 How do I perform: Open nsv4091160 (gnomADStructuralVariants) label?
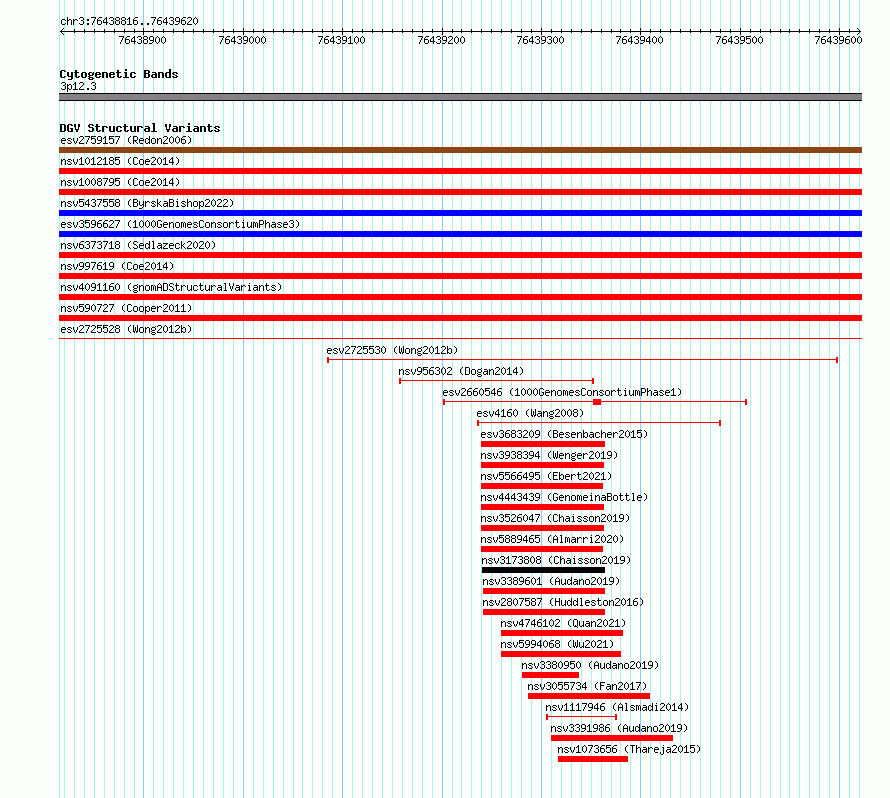(x=171, y=287)
